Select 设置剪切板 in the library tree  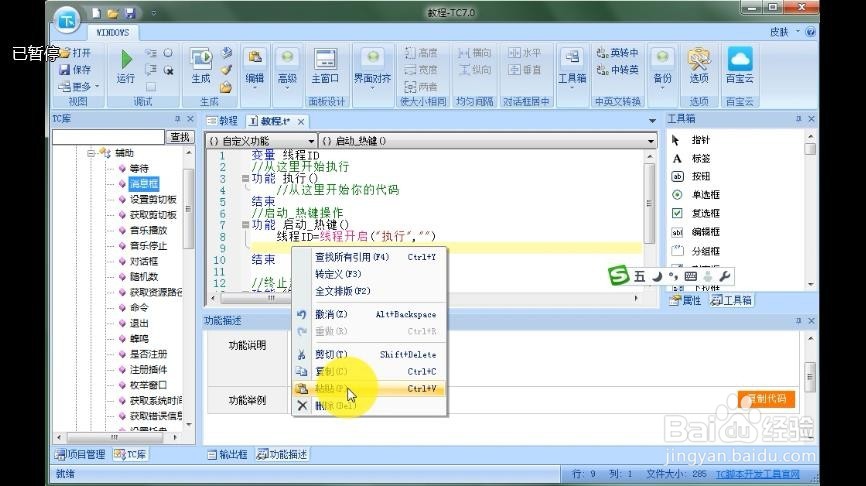click(x=153, y=199)
